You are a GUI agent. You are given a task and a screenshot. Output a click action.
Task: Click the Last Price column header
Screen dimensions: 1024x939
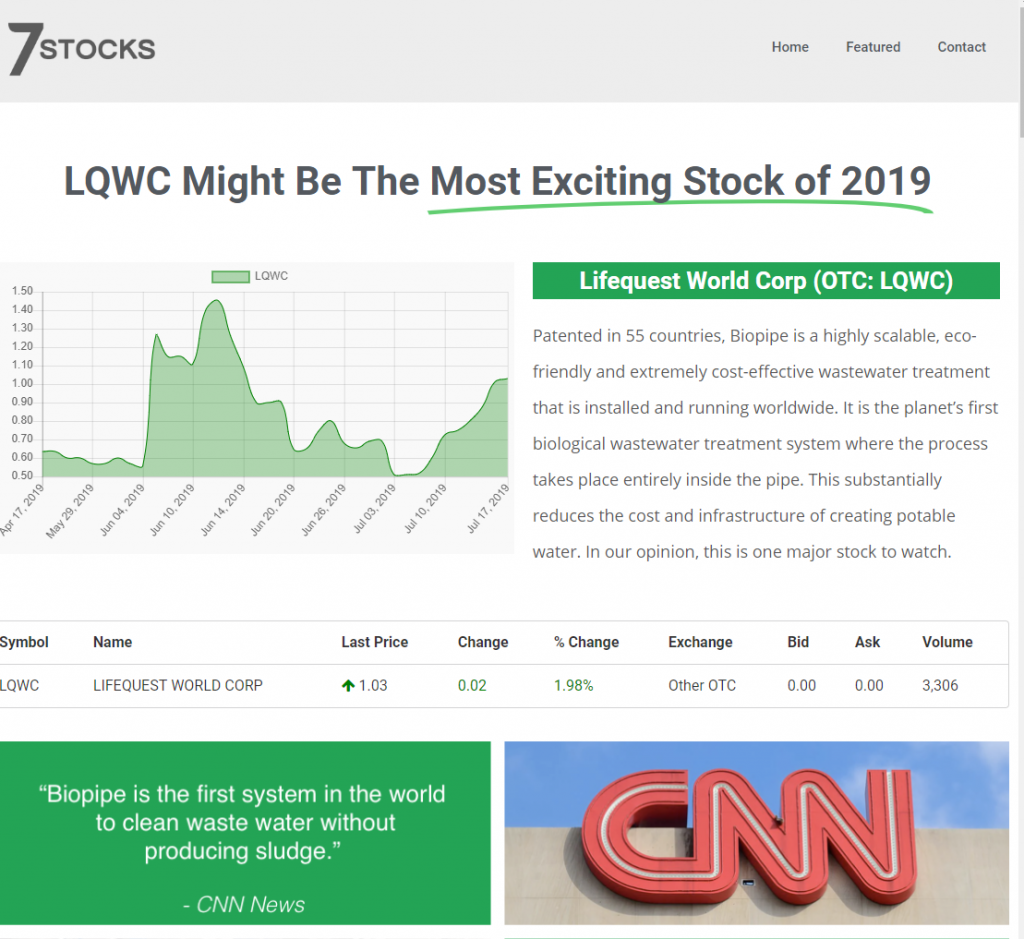click(374, 642)
